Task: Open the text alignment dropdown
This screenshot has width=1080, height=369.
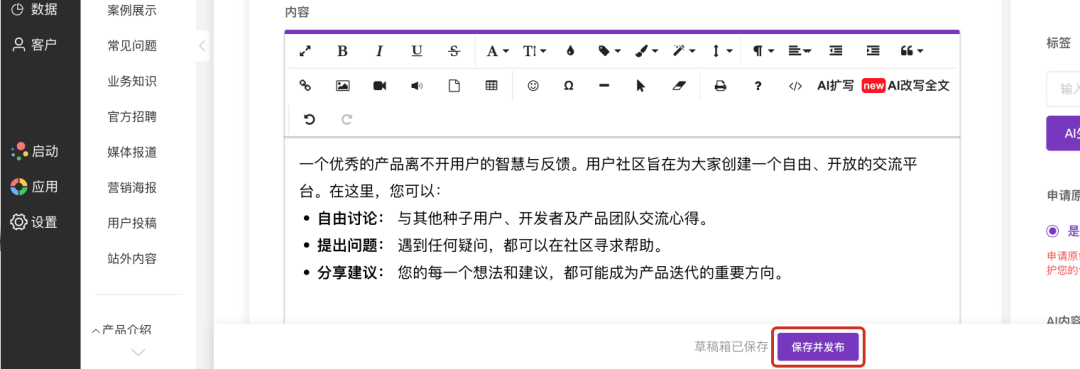Action: (799, 51)
